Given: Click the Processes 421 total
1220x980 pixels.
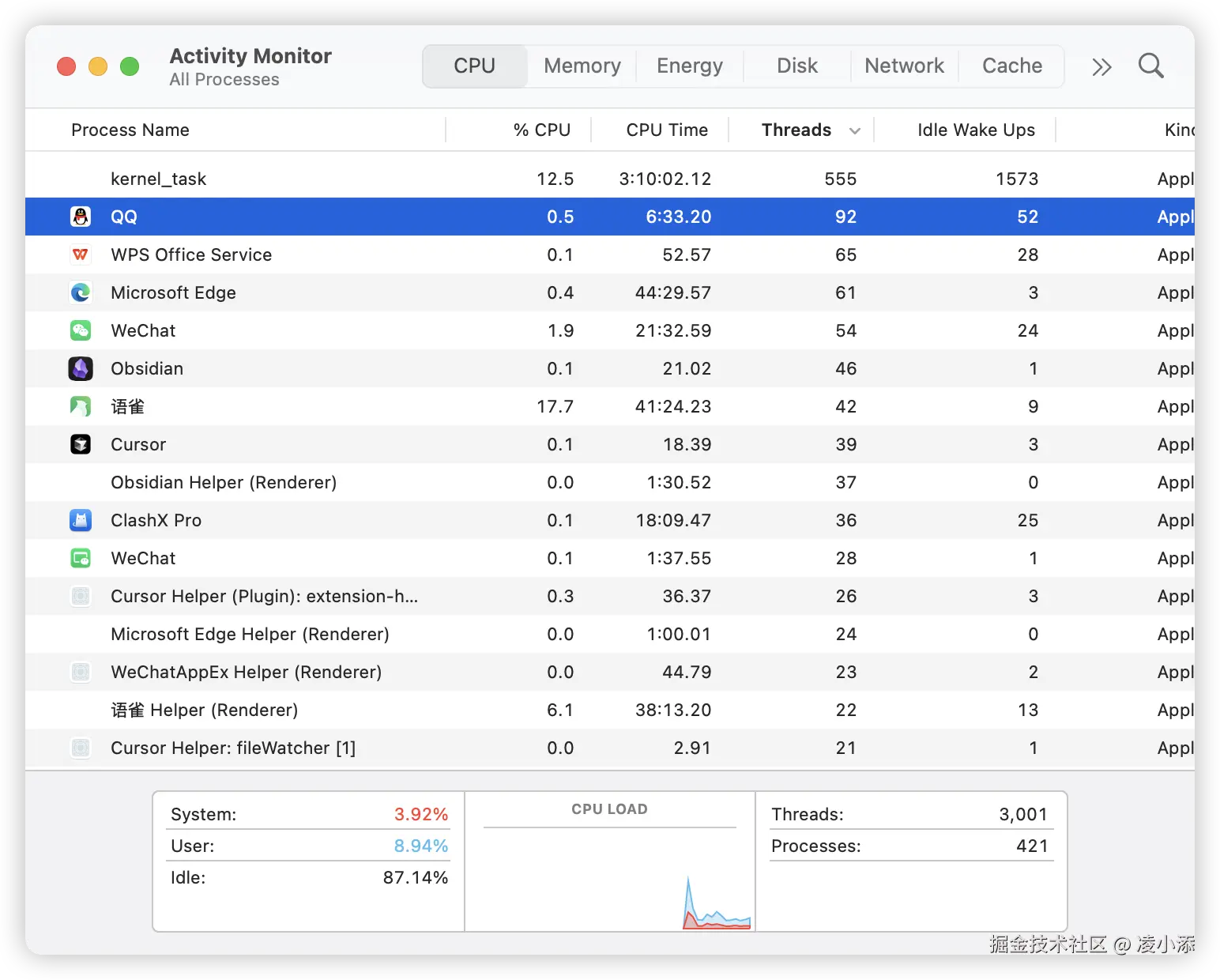Looking at the screenshot, I should (1032, 846).
